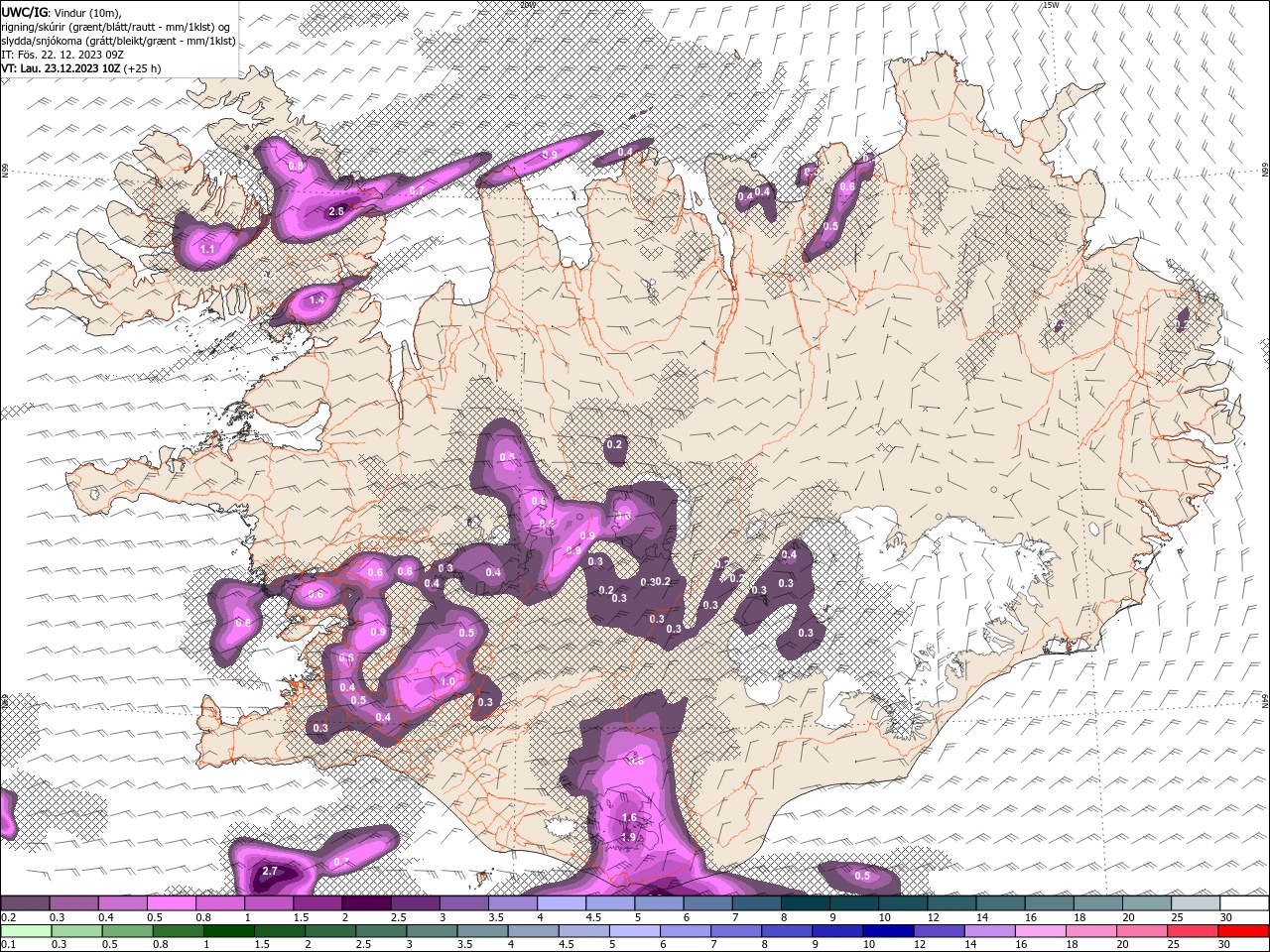
Task: Select the red 25–30 swatch, lower legend
Action: click(x=1194, y=931)
